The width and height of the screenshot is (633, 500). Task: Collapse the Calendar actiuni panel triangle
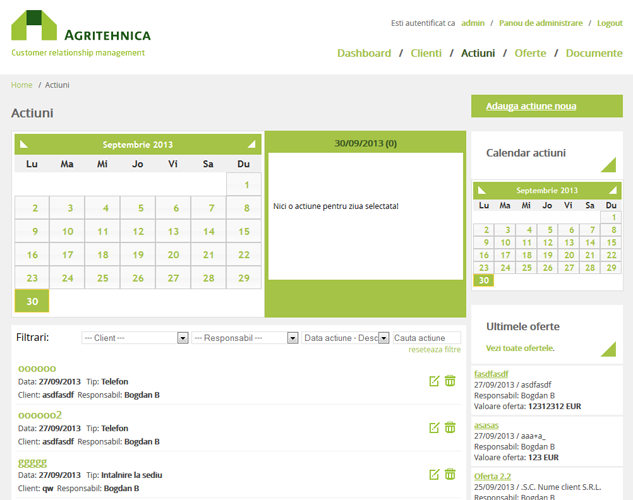pos(608,165)
